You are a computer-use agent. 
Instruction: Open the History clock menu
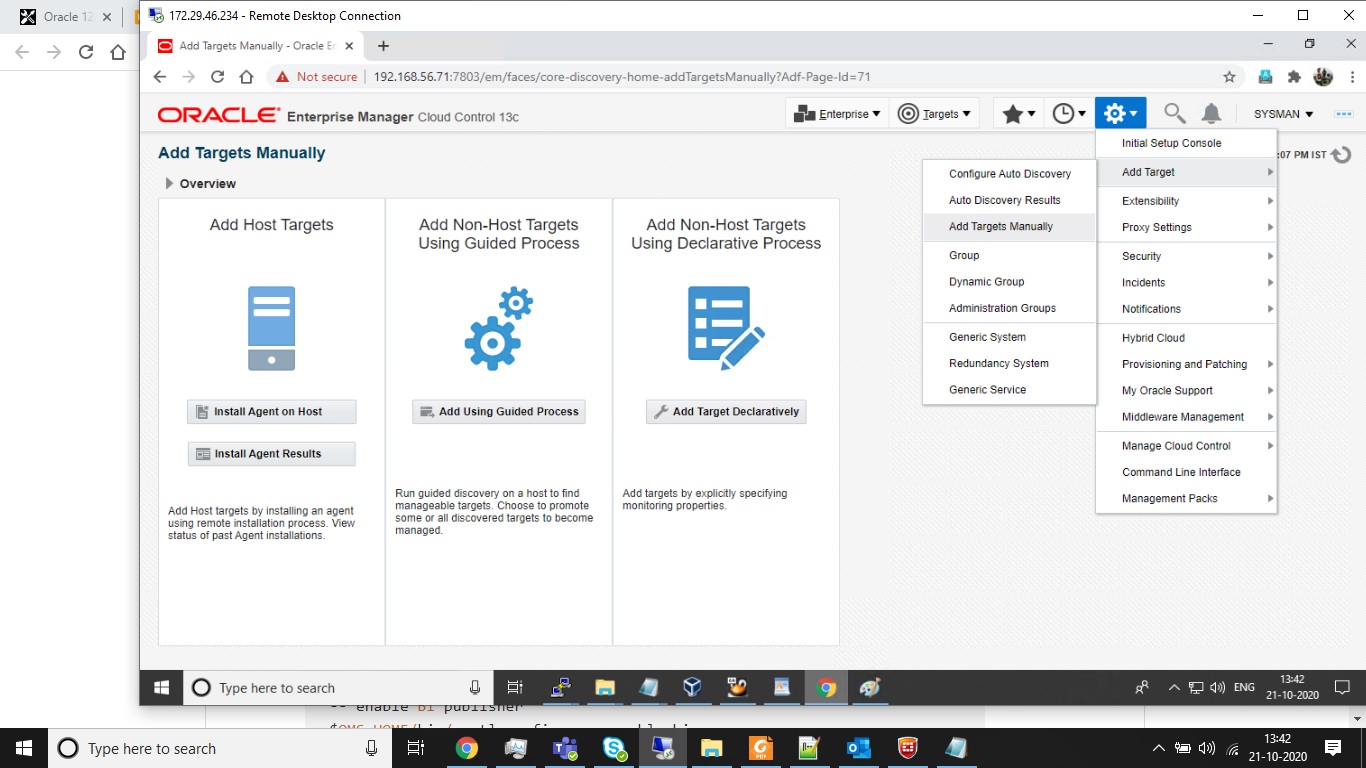click(1069, 114)
